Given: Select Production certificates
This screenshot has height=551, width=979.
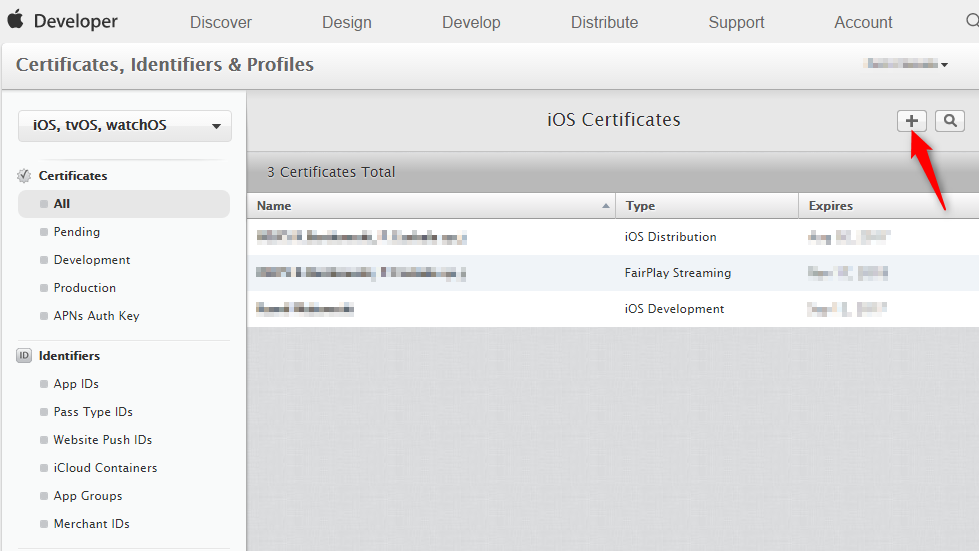Looking at the screenshot, I should [x=85, y=288].
